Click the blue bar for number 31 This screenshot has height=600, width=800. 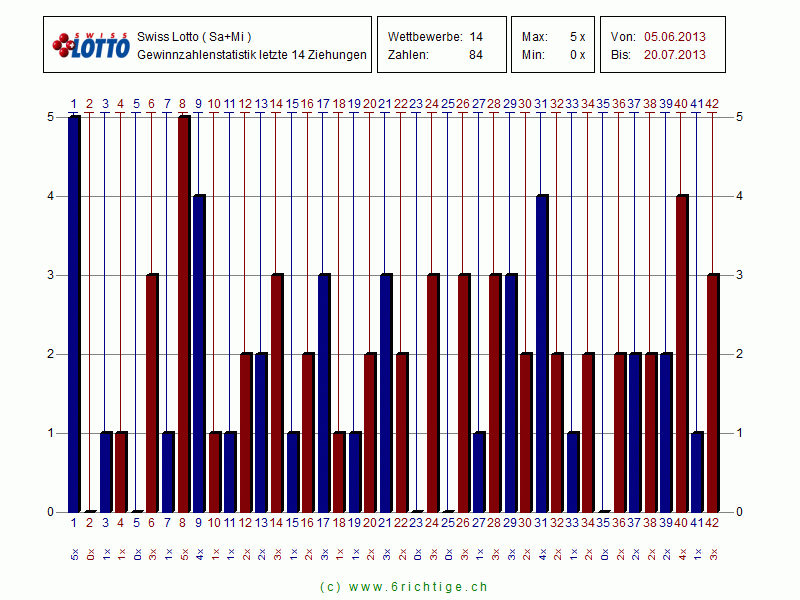541,353
